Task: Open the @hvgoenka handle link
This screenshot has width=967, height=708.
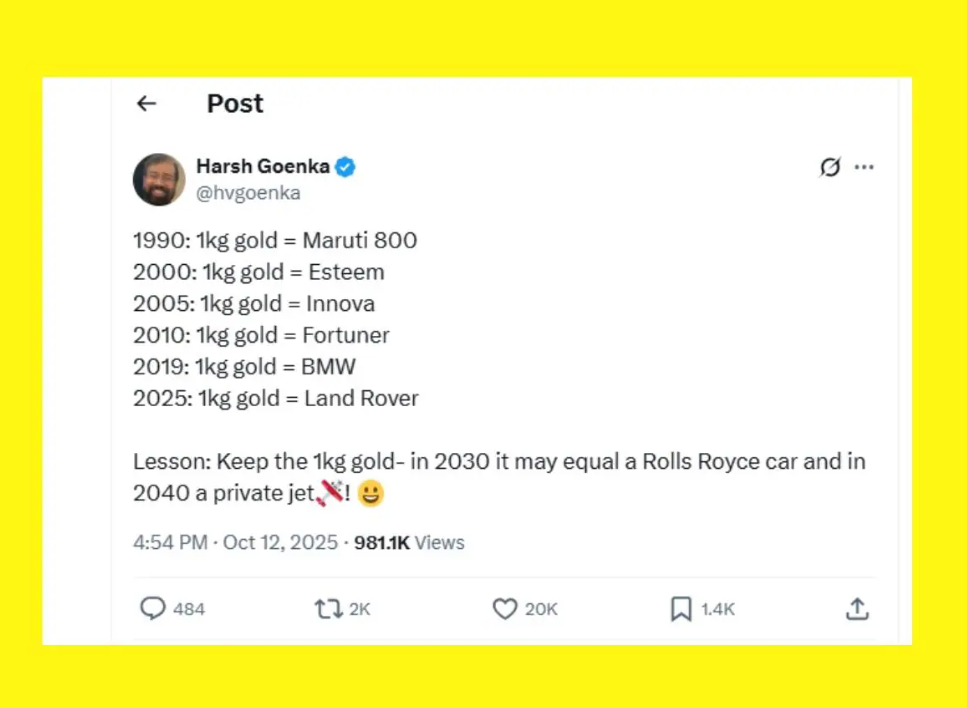Action: coord(248,193)
